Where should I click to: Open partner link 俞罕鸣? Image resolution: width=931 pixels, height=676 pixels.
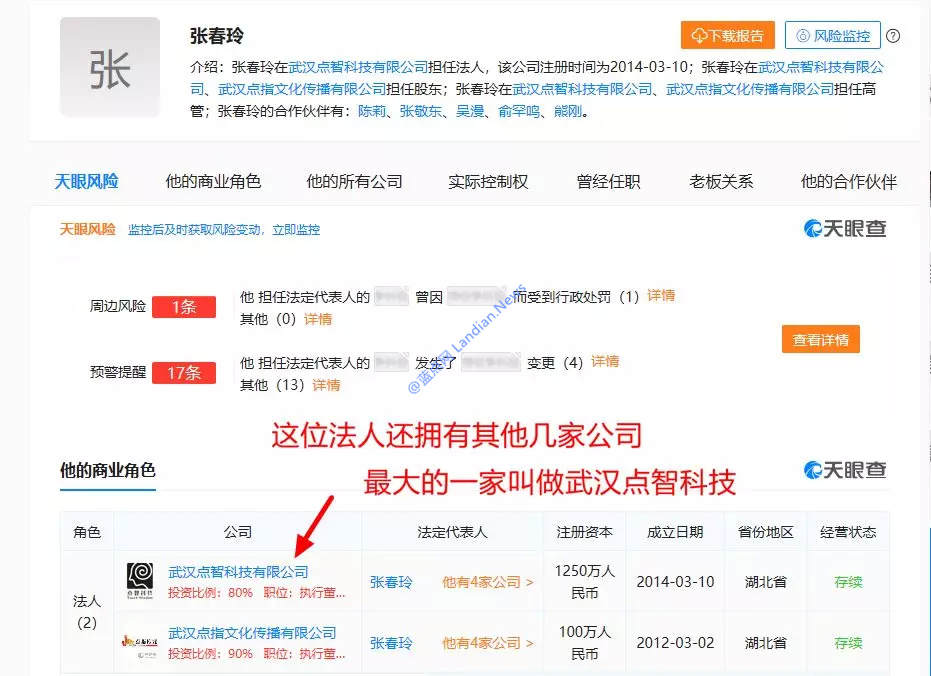coord(519,111)
